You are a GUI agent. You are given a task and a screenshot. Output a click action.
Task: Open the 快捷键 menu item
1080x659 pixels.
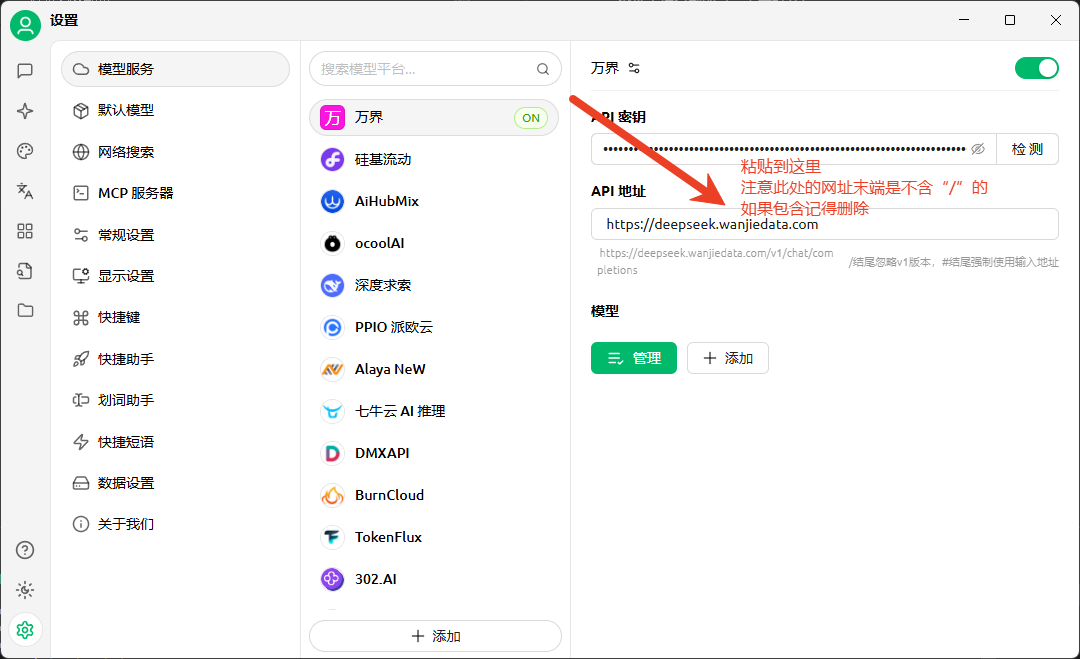click(x=176, y=317)
